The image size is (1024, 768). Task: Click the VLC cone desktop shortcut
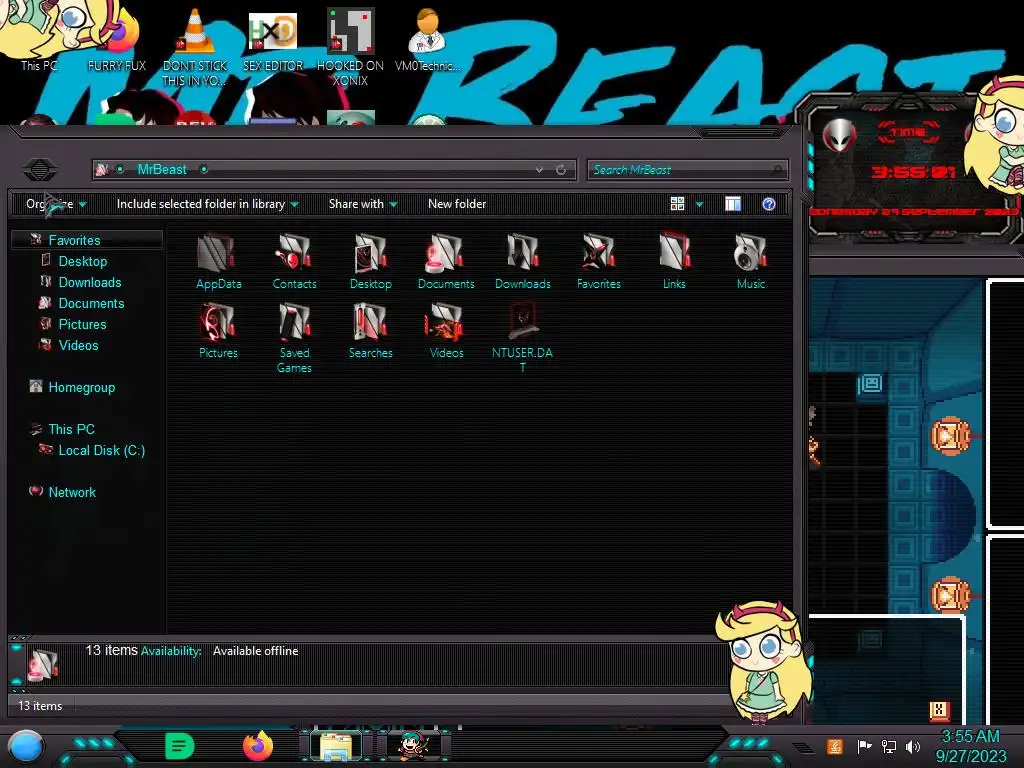[x=195, y=47]
